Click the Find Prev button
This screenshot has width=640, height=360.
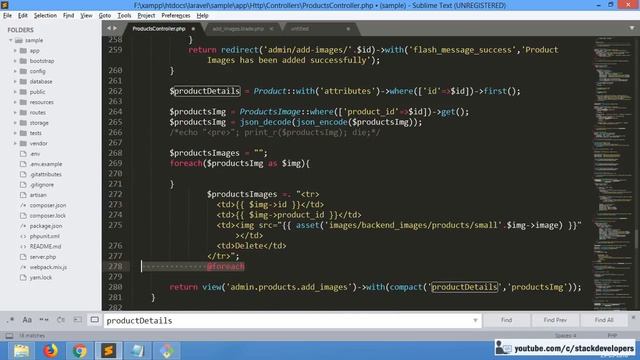coord(555,320)
